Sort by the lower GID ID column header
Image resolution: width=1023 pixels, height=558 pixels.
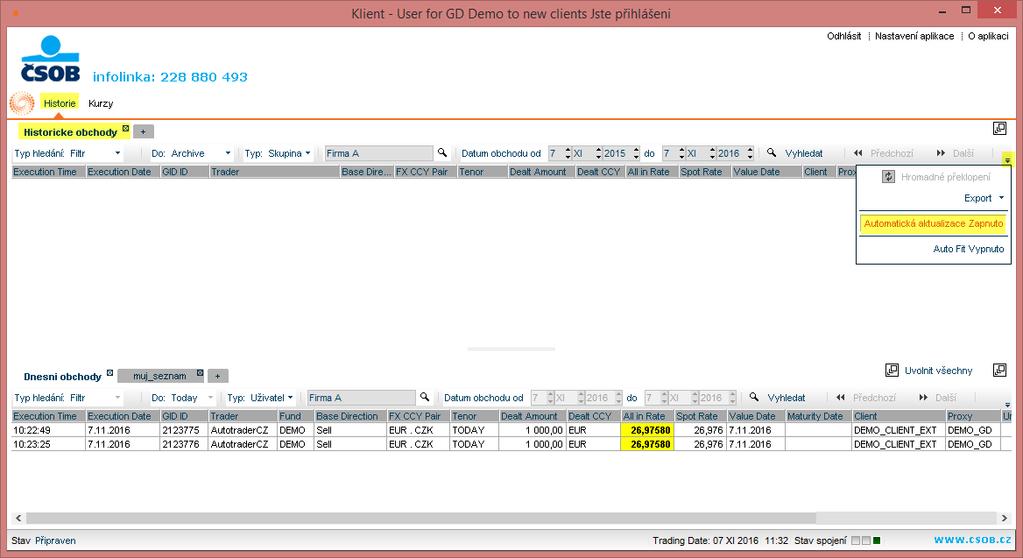[183, 416]
